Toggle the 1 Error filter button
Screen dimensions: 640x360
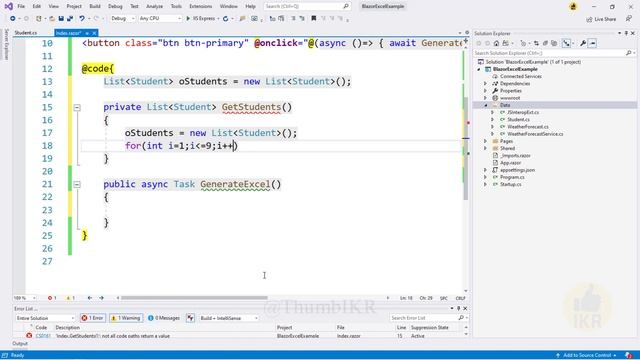[92, 318]
